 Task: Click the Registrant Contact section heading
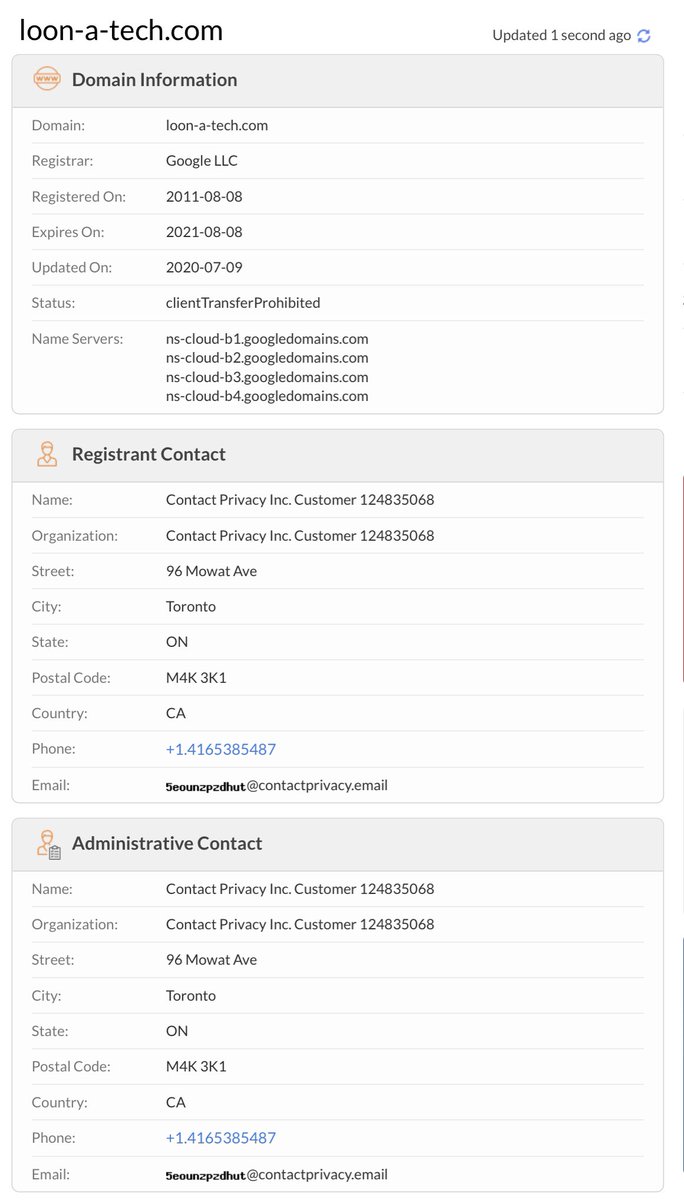[x=149, y=454]
